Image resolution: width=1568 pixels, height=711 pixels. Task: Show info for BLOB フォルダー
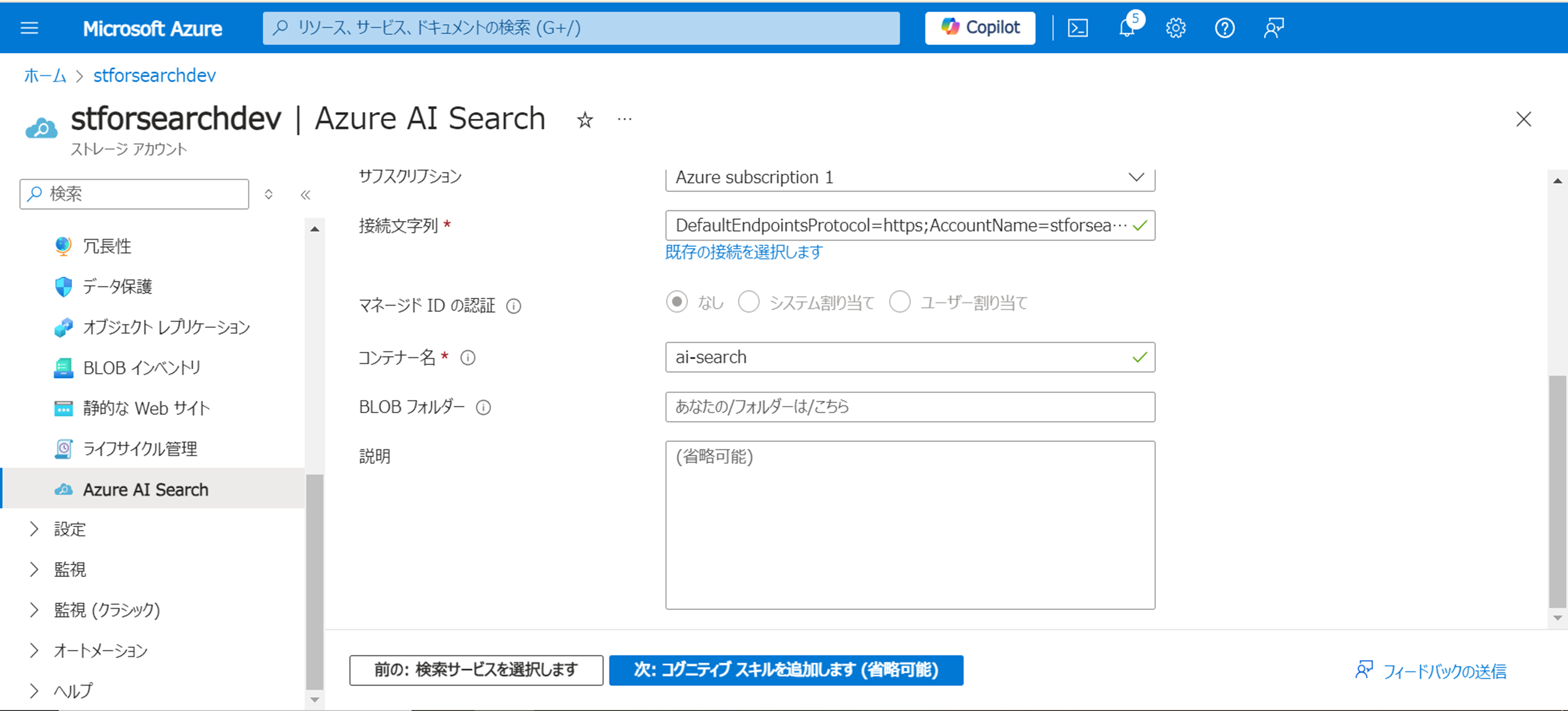483,407
